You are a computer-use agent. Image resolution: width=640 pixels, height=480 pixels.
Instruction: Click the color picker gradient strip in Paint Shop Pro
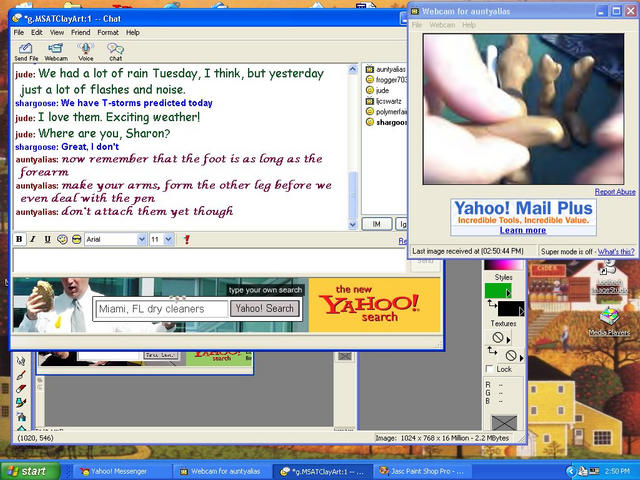pyautogui.click(x=503, y=264)
